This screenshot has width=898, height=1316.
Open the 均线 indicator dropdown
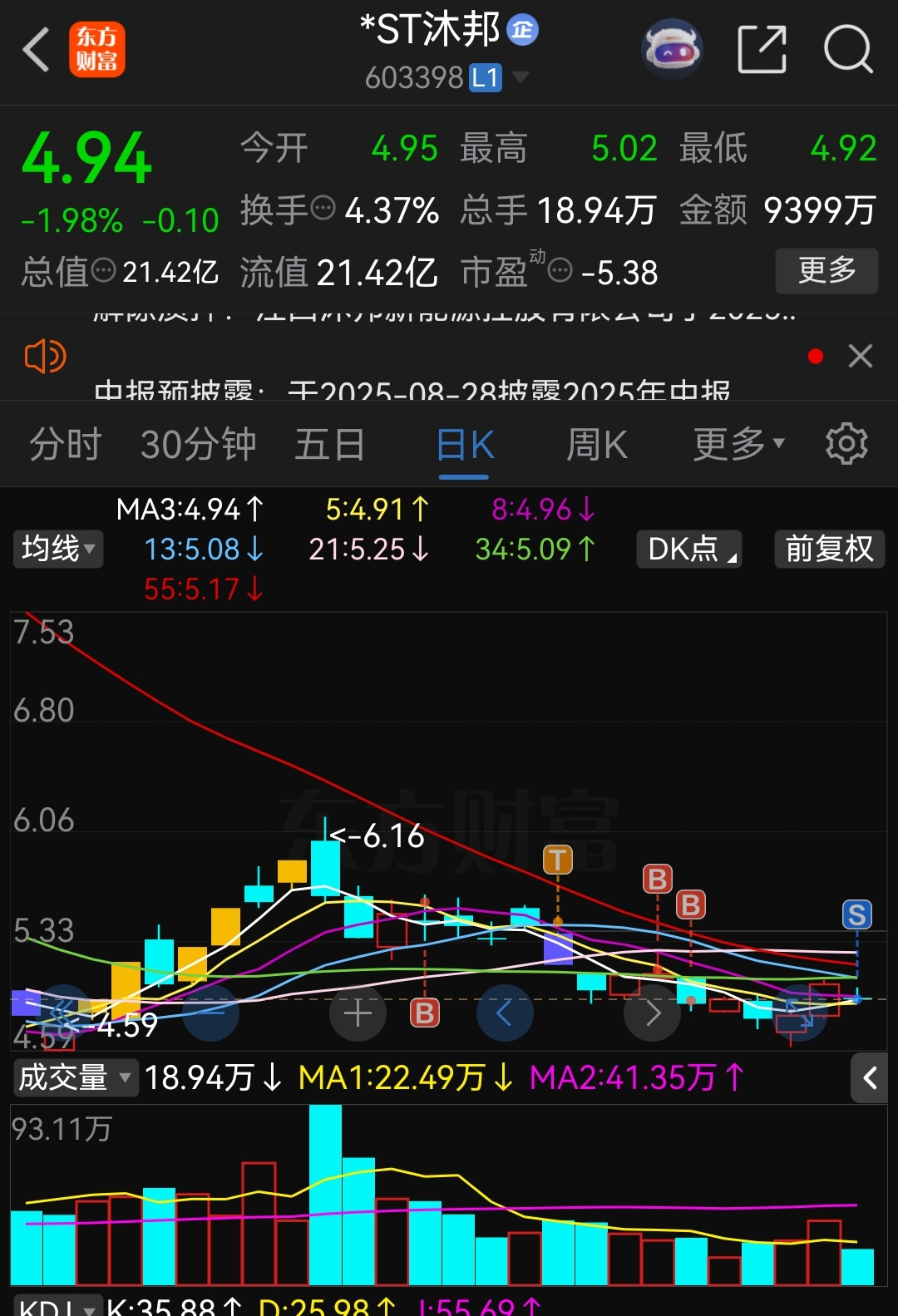coord(57,549)
